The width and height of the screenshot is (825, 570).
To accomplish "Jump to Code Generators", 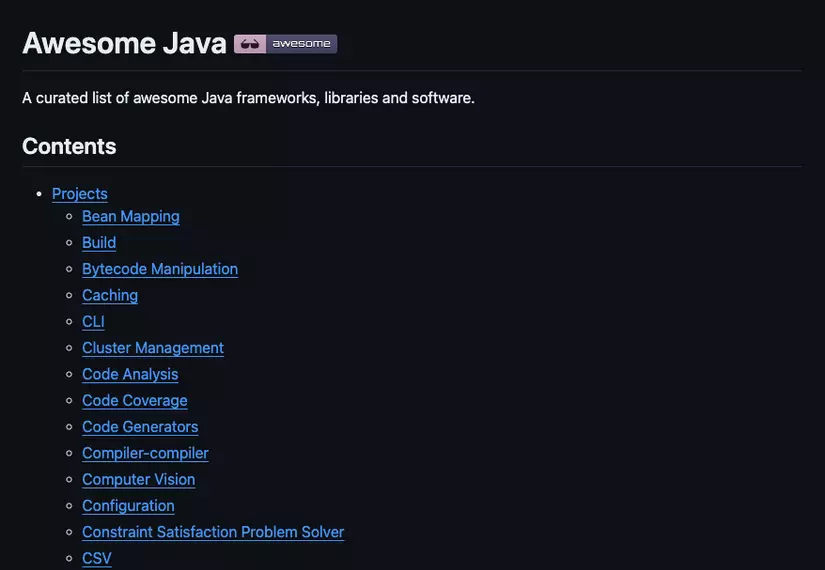I will click(140, 427).
